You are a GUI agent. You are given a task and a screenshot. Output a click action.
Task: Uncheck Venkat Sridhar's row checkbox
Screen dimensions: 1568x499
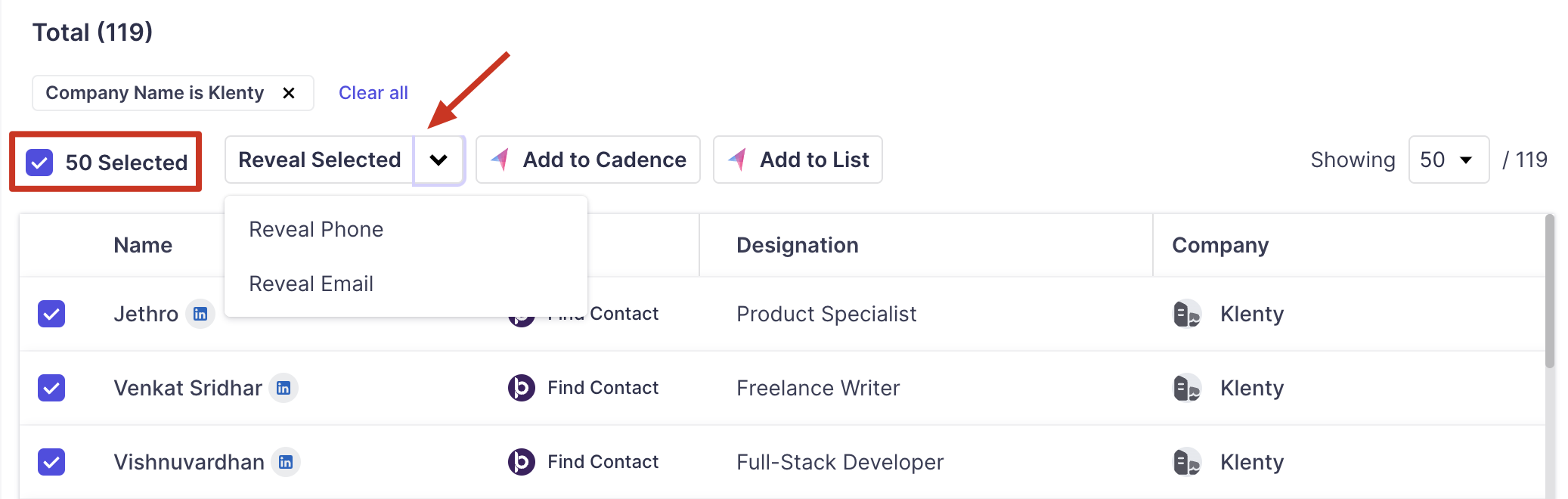(51, 388)
